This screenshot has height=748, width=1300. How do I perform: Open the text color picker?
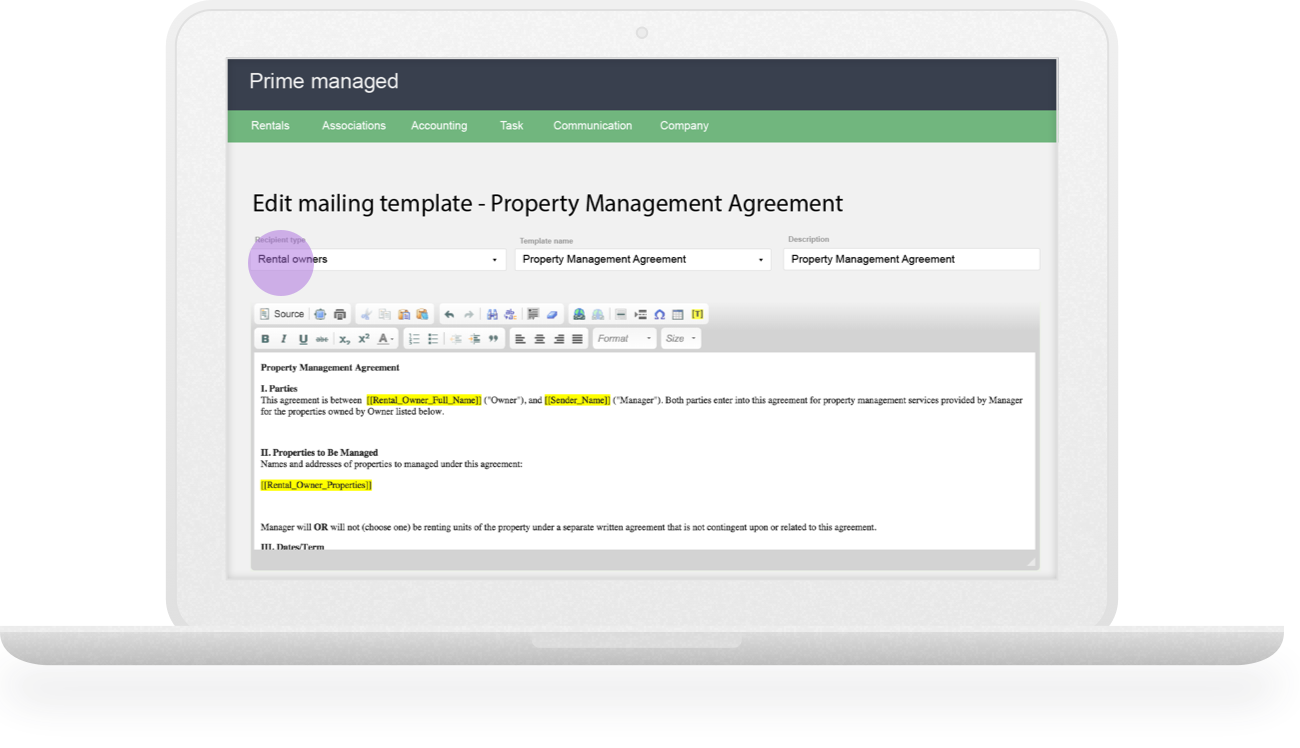tap(385, 338)
